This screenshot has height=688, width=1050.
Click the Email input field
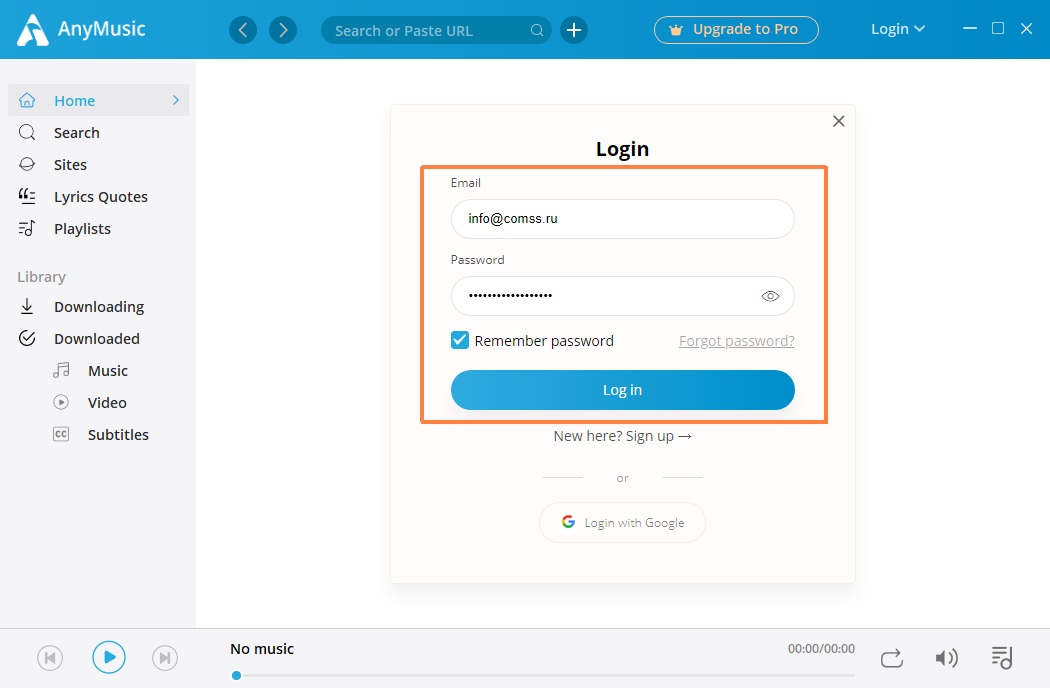[x=623, y=219]
